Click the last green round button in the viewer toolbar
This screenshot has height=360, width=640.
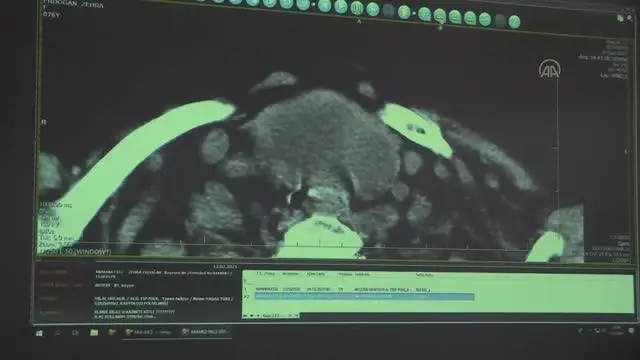(514, 22)
